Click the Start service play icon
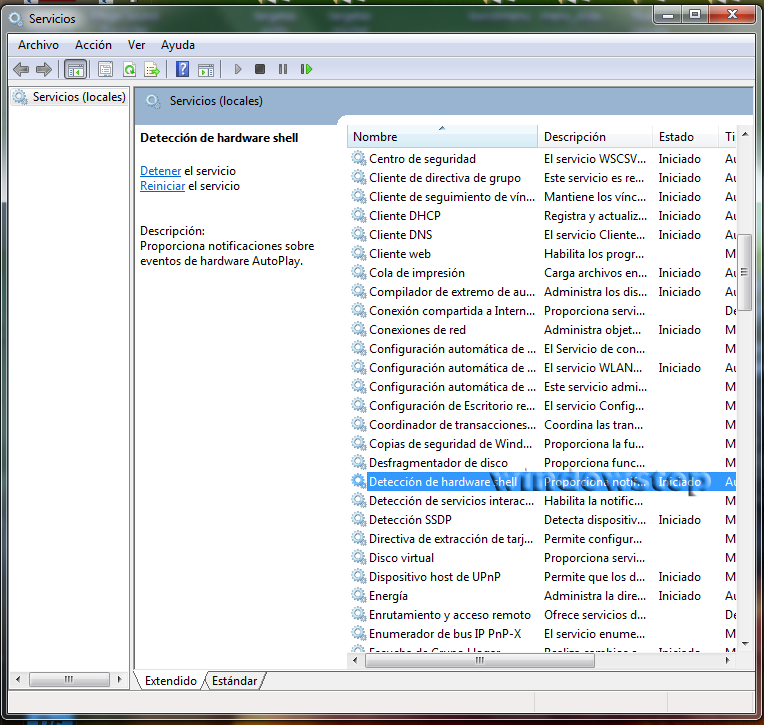 coord(238,69)
